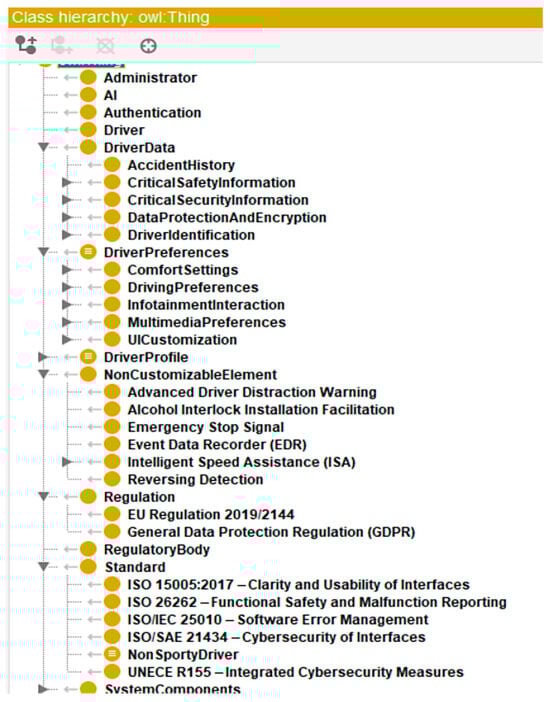The height and width of the screenshot is (702, 550).
Task: Click the Delete class toolbar icon
Action: tap(106, 46)
